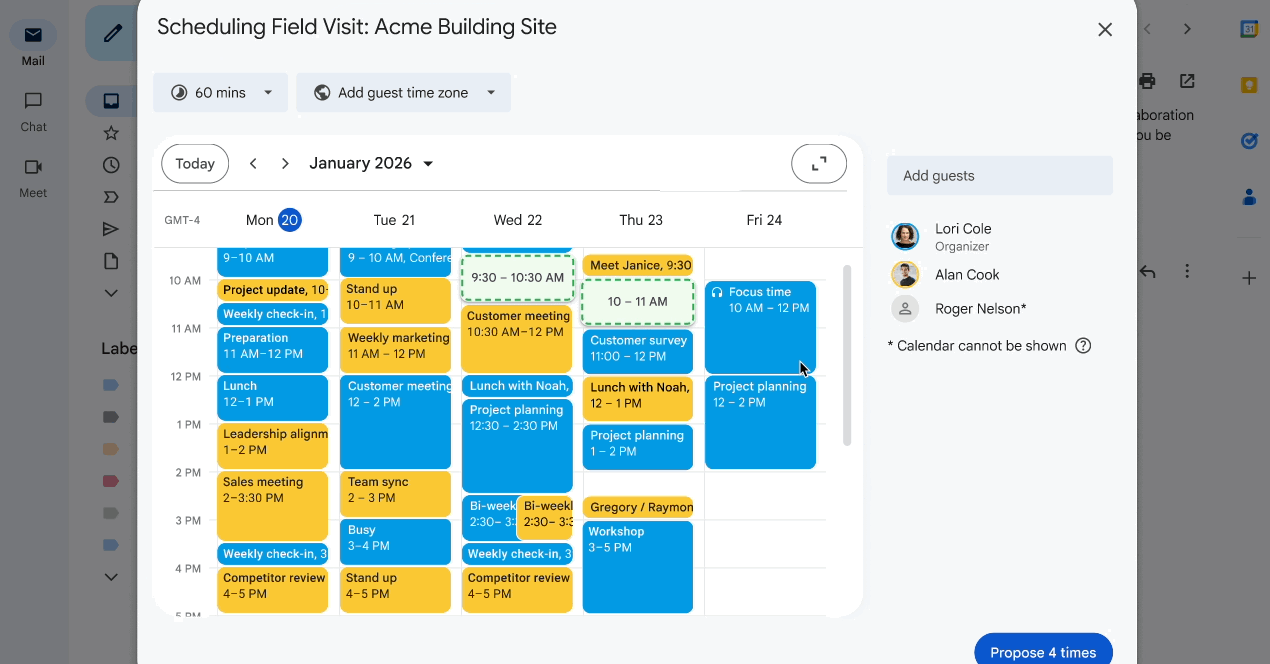Open the 60 mins duration dropdown

pos(220,93)
